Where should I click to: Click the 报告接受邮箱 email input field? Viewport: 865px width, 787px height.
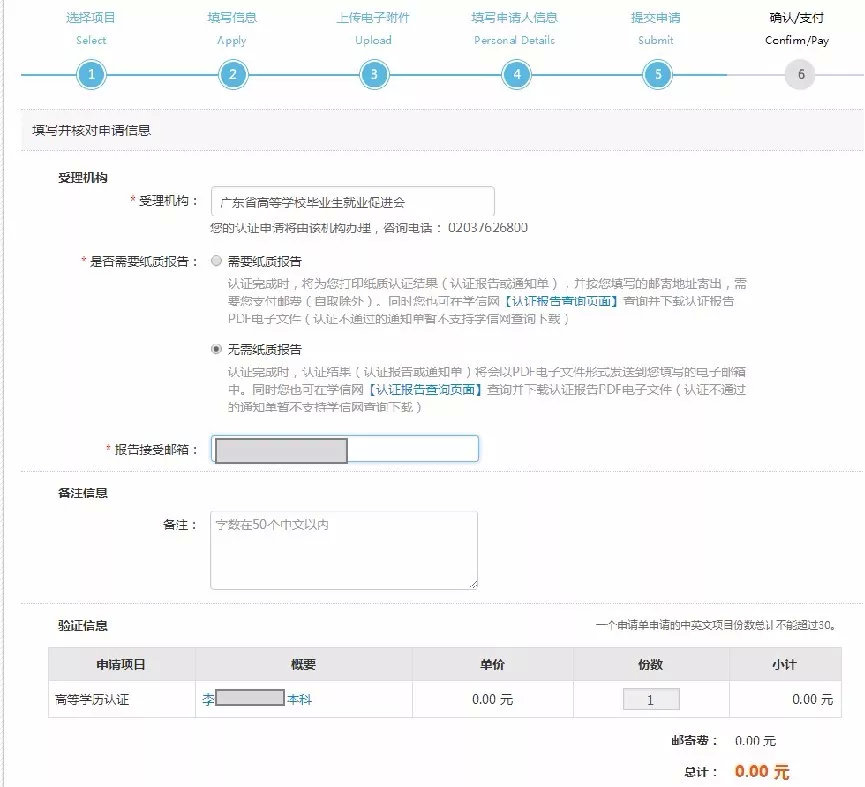pyautogui.click(x=345, y=448)
